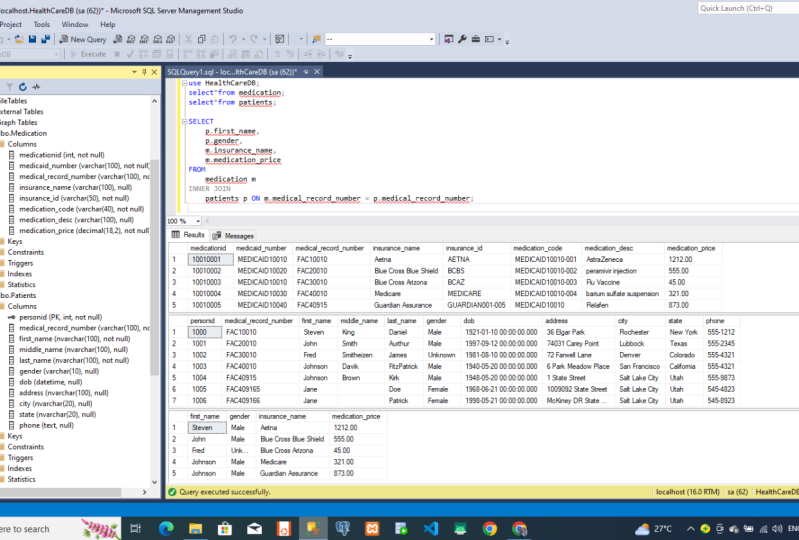
Task: Close the Object Explorer panel
Action: pyautogui.click(x=154, y=72)
